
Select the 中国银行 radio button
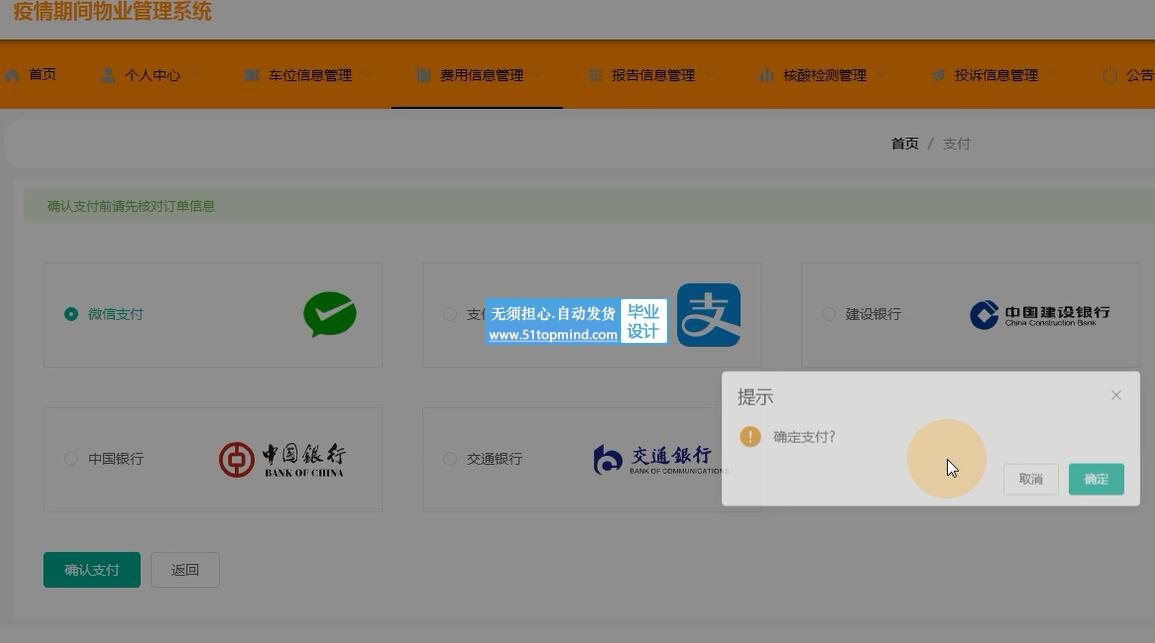(x=71, y=459)
